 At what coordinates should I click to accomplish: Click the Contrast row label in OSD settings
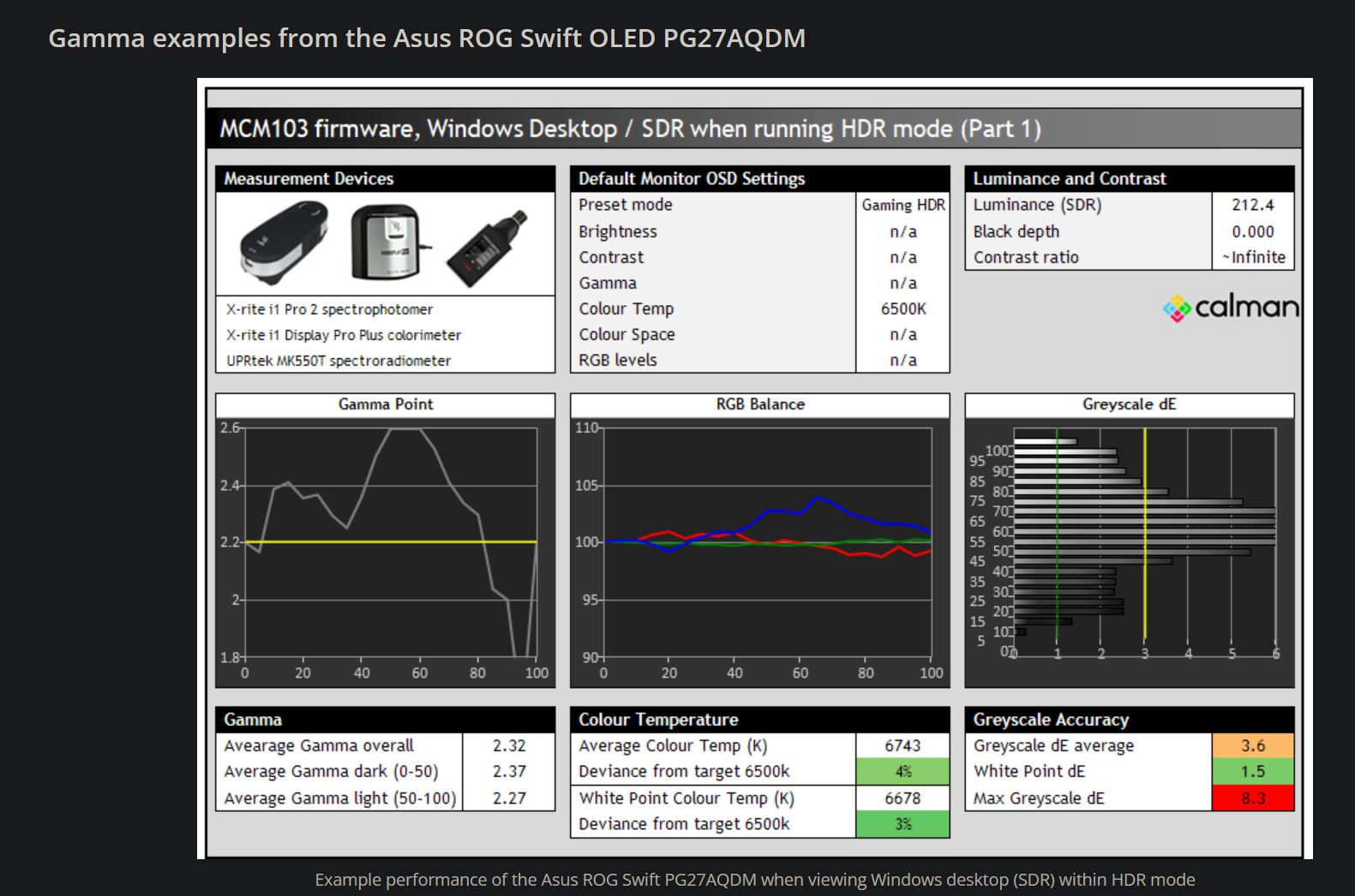coord(611,257)
